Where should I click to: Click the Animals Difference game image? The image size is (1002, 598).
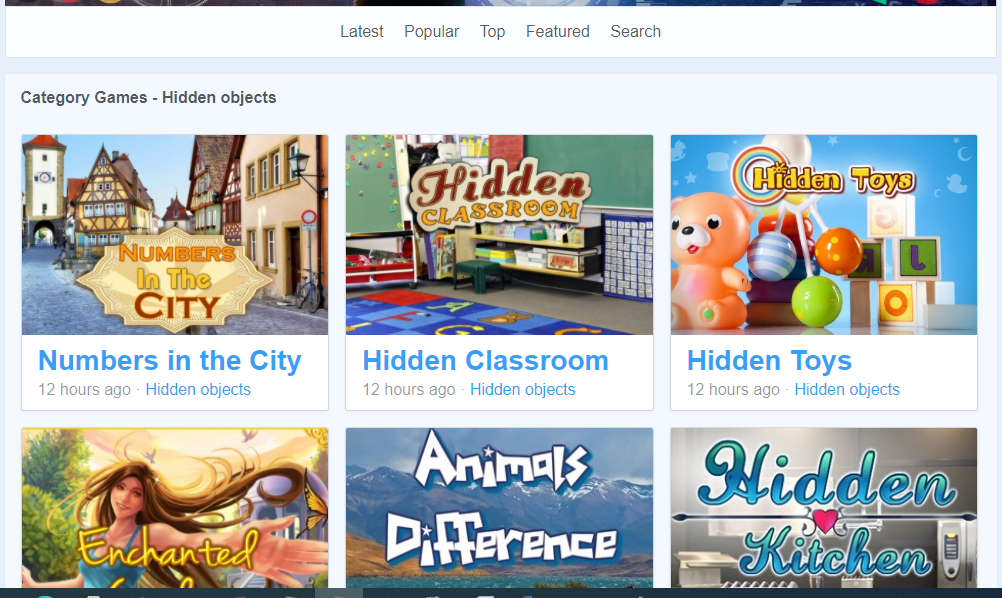(x=499, y=508)
